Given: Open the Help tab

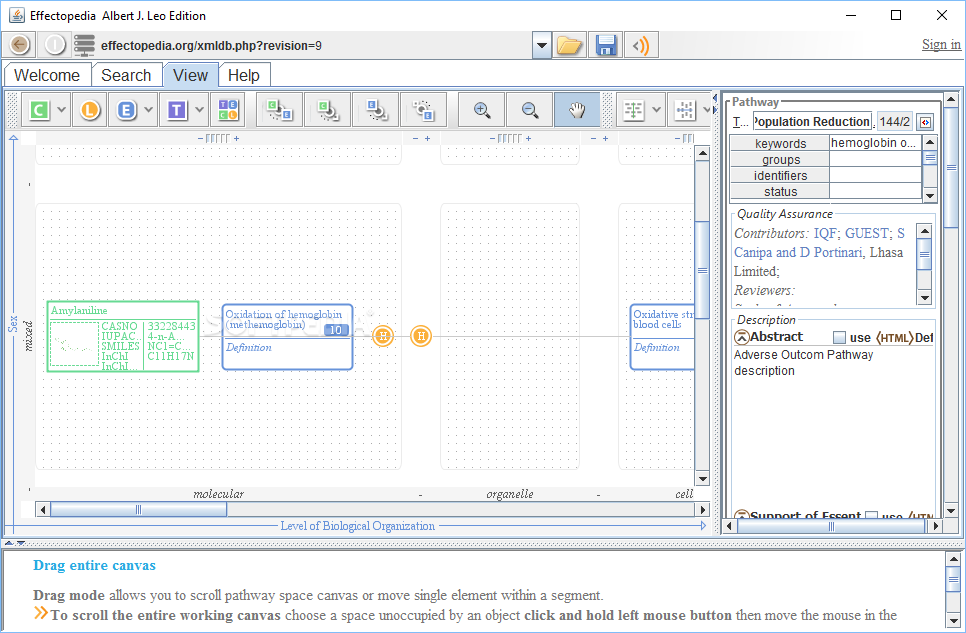Looking at the screenshot, I should (243, 75).
